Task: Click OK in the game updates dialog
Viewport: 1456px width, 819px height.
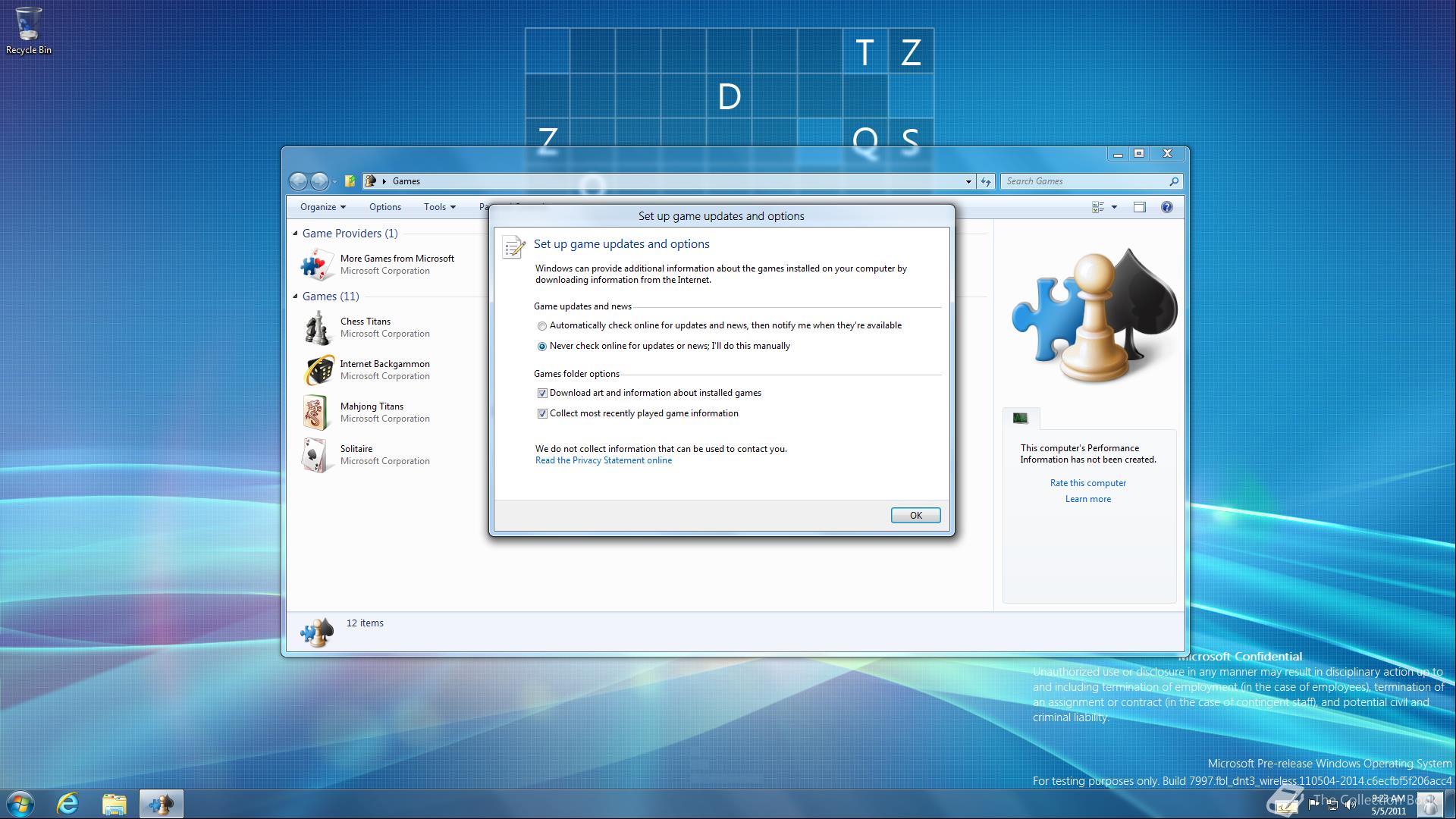Action: [x=915, y=516]
